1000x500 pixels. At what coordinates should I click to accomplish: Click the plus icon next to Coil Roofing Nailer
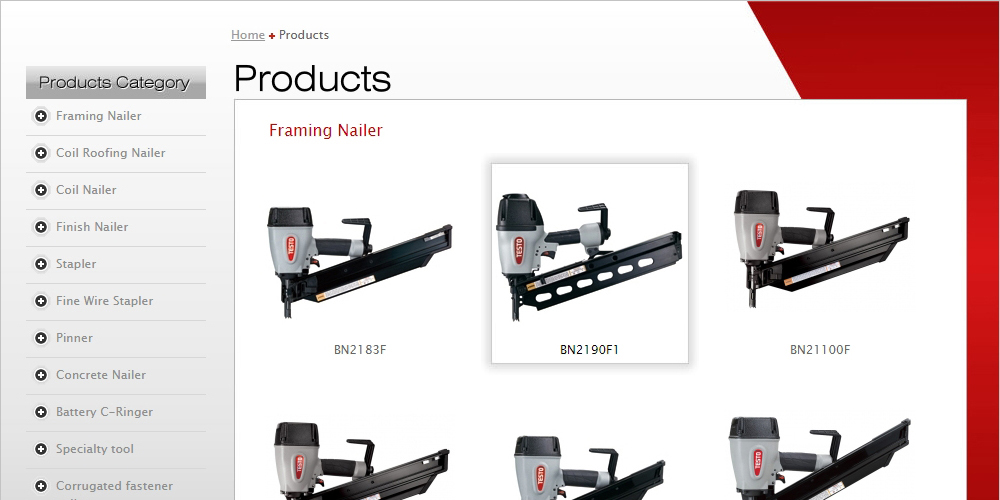(41, 153)
